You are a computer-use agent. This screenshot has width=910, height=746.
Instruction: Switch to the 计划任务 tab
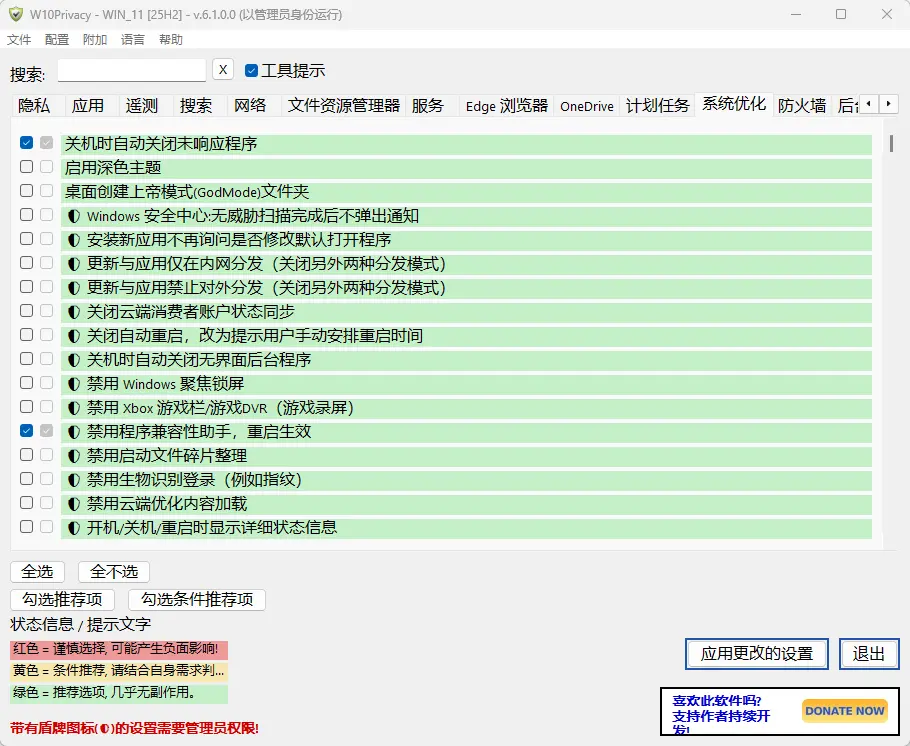click(x=658, y=106)
